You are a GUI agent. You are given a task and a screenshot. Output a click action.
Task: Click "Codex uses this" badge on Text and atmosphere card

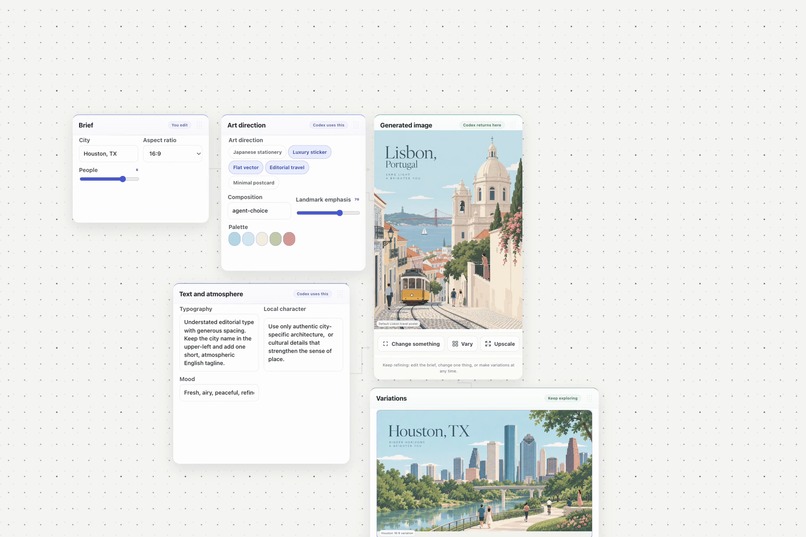click(313, 294)
